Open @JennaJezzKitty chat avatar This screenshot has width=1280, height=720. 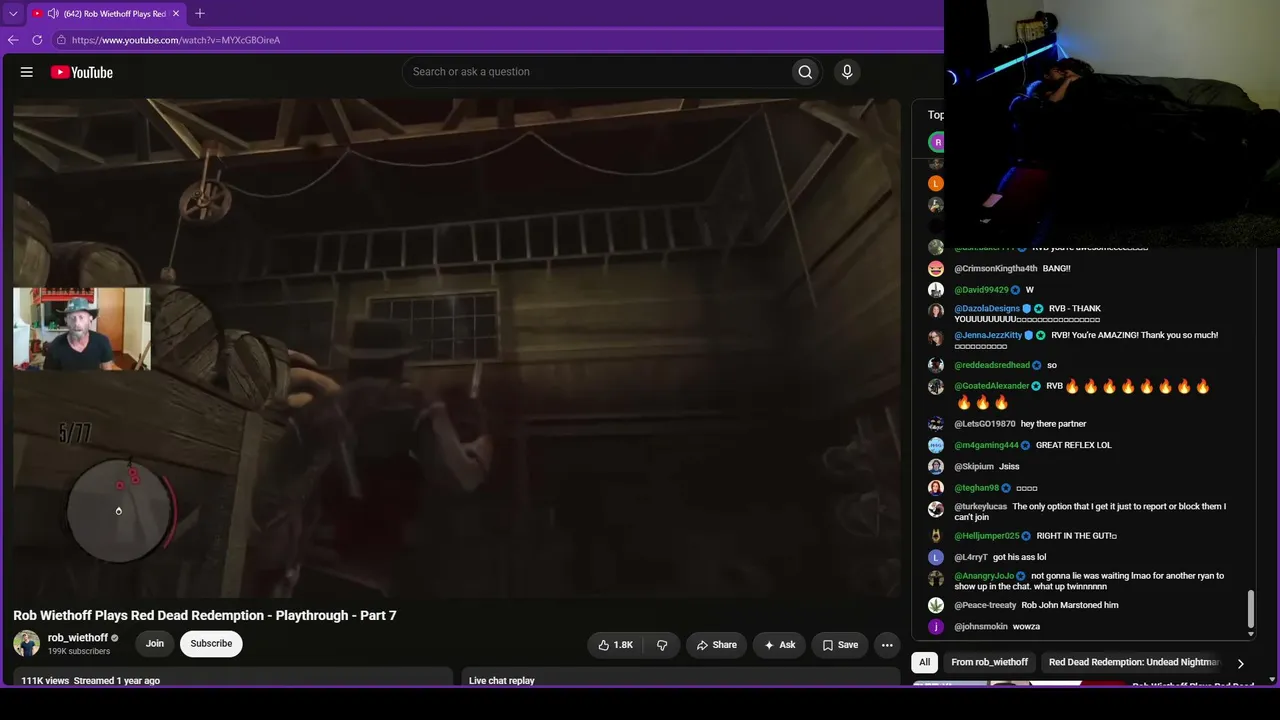(936, 337)
